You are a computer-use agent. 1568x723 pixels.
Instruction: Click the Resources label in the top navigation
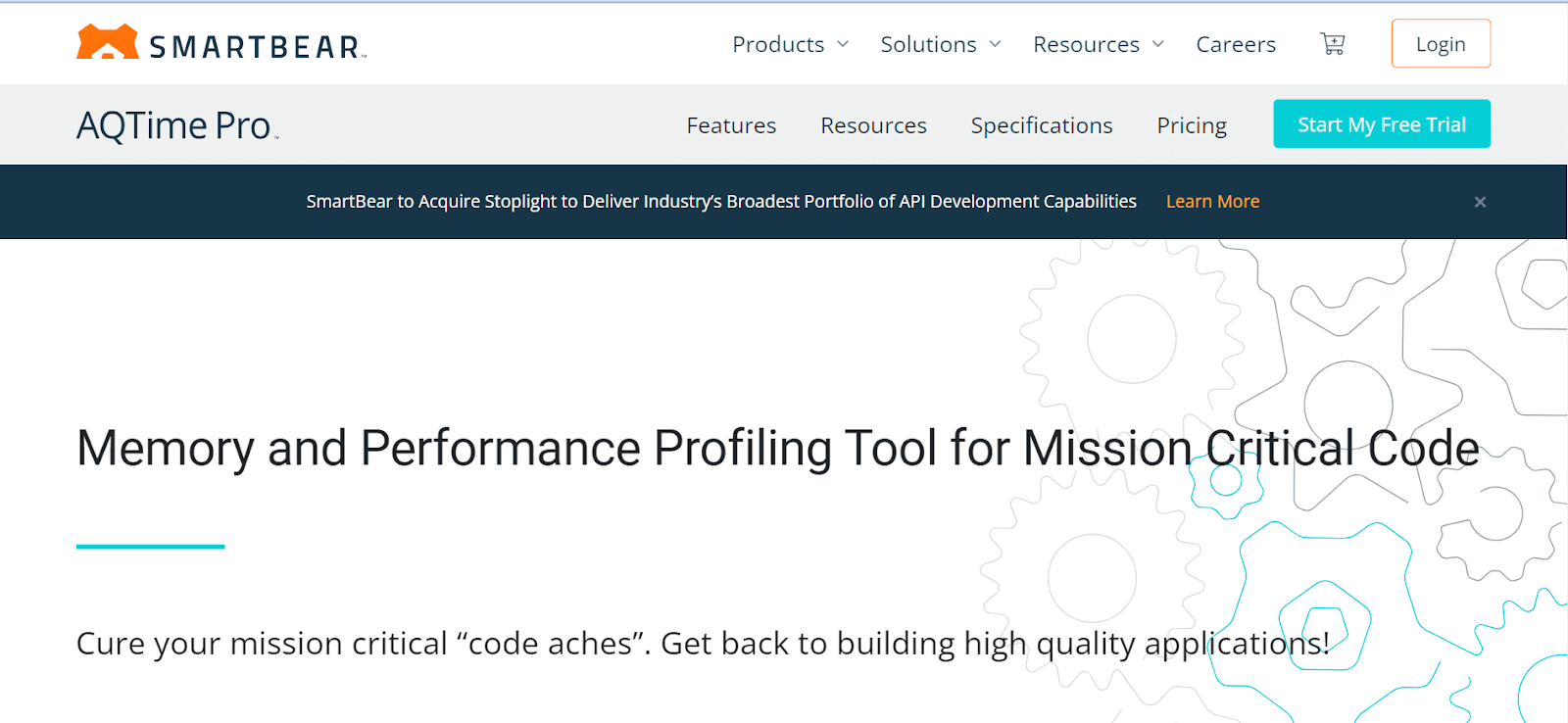1086,44
